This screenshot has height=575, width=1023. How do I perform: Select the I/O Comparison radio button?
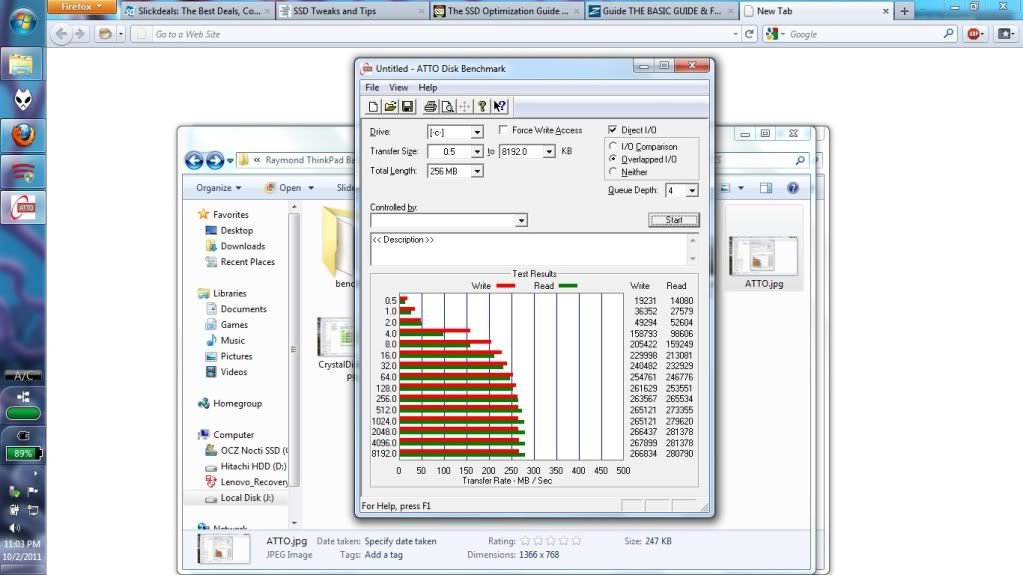tap(613, 146)
